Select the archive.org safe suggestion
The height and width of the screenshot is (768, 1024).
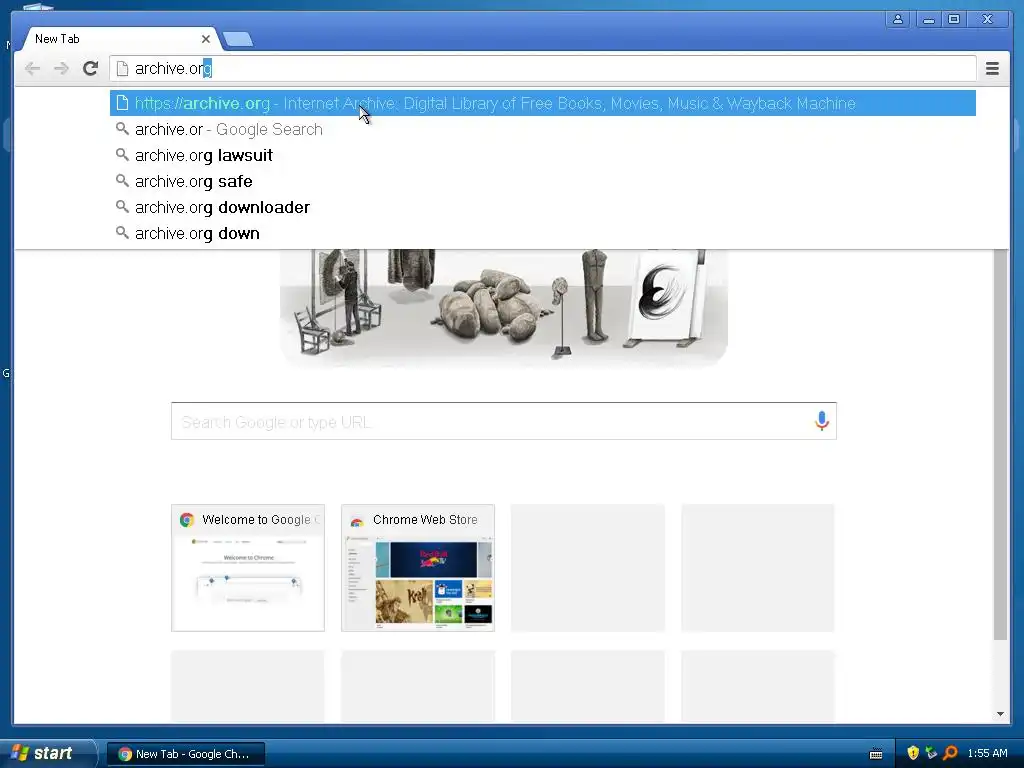pyautogui.click(x=543, y=182)
